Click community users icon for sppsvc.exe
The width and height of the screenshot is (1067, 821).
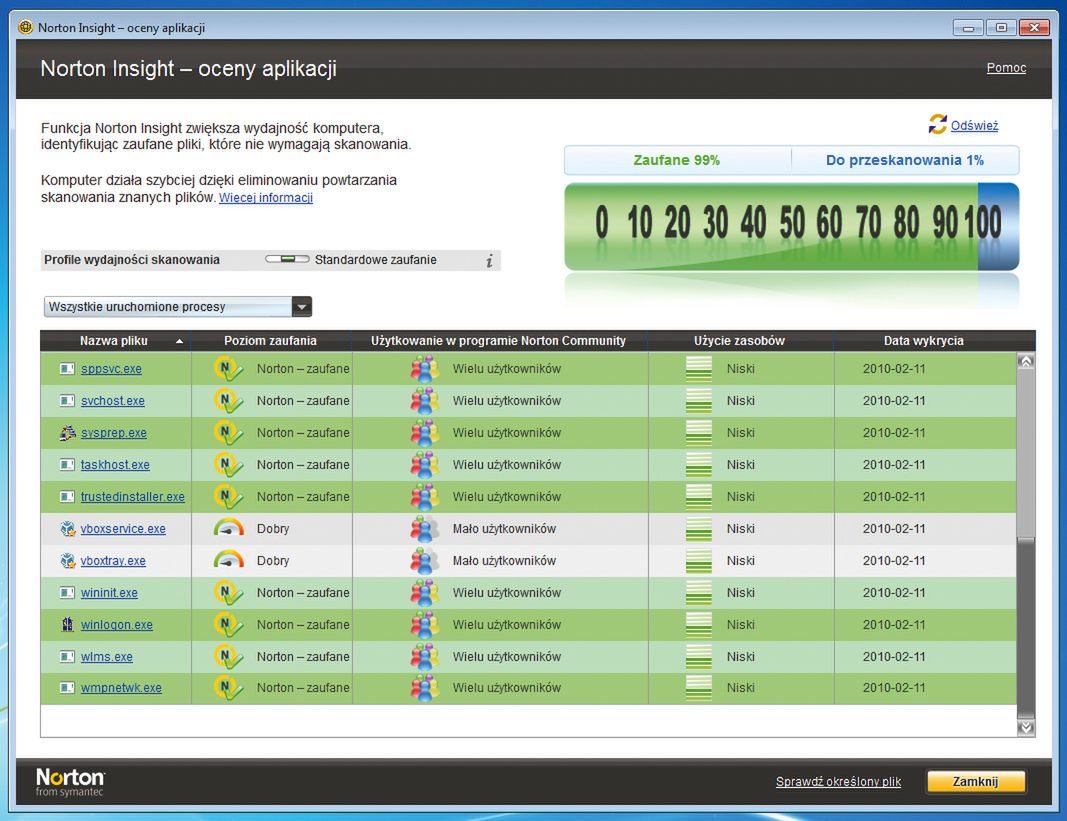click(425, 369)
